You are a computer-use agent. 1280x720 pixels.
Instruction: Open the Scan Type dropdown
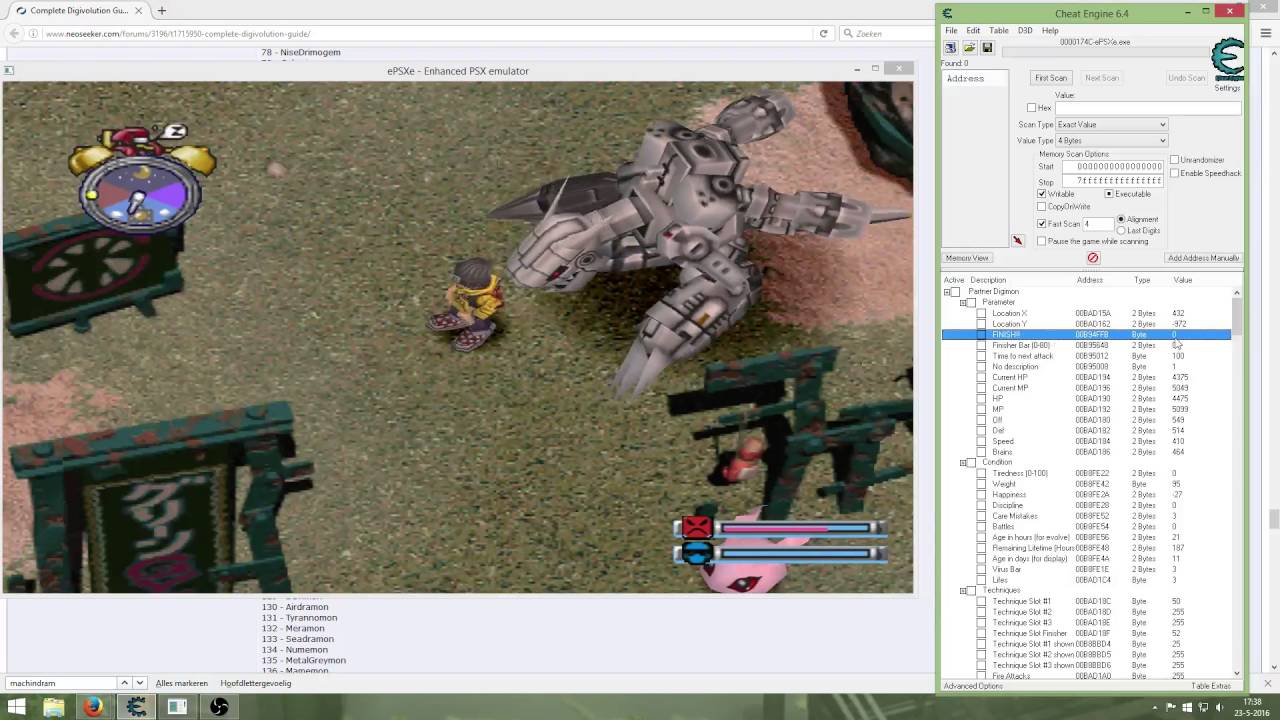tap(1112, 125)
